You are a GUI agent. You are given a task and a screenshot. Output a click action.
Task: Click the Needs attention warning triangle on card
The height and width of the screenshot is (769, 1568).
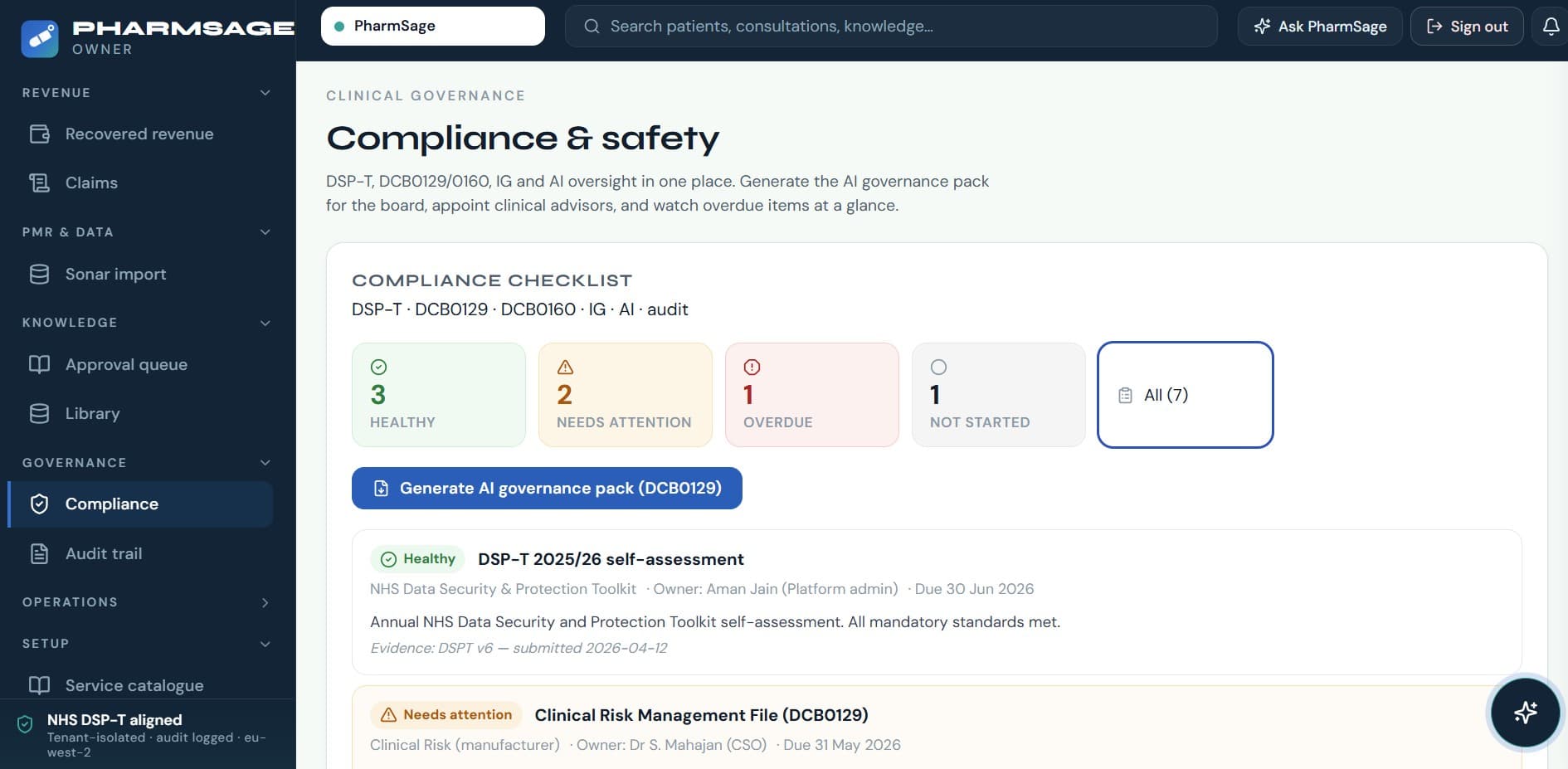565,367
